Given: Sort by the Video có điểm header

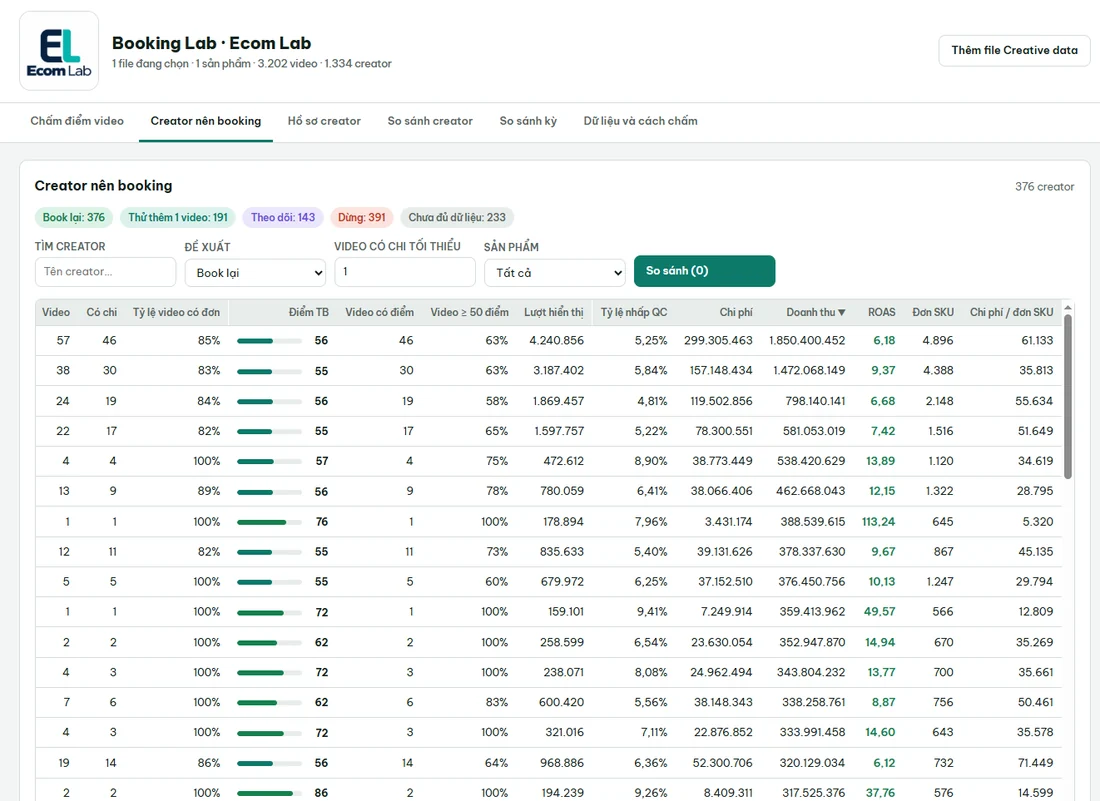Looking at the screenshot, I should [380, 312].
